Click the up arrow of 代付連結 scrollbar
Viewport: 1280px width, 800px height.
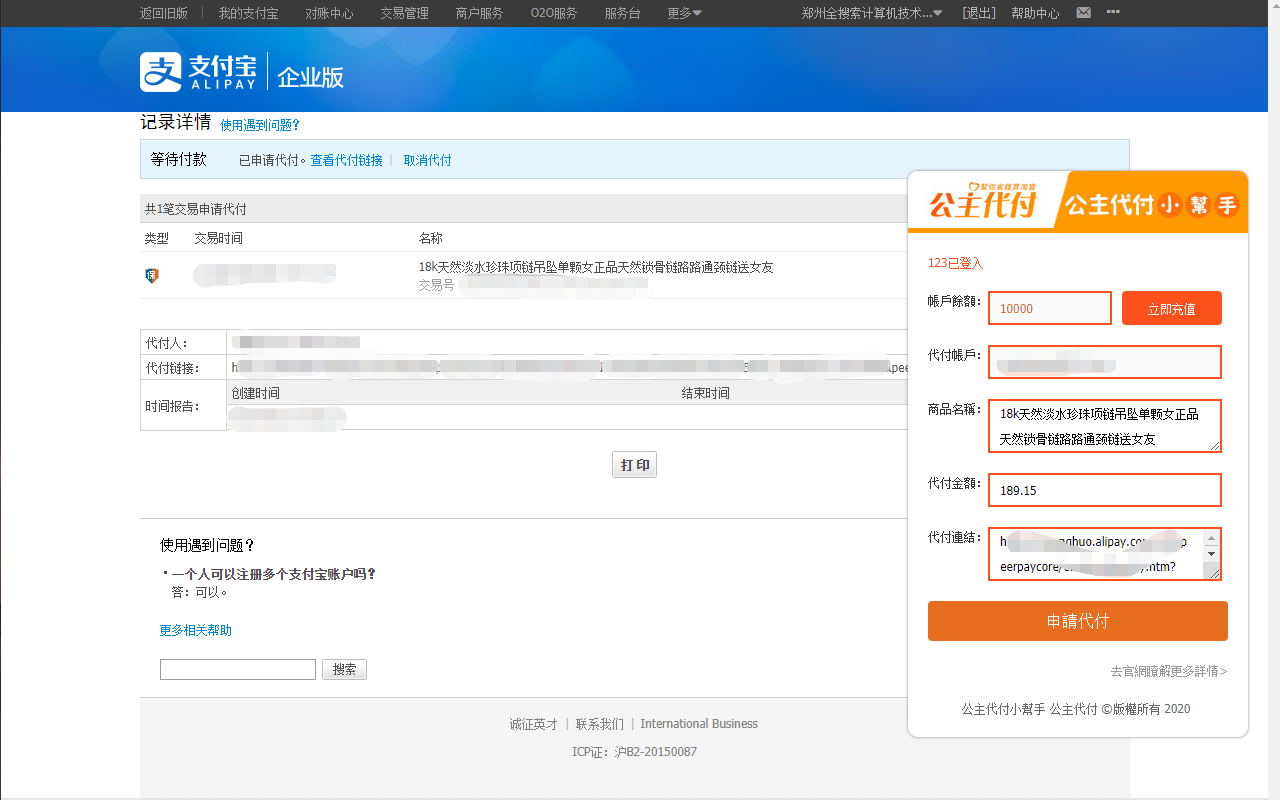(x=1212, y=538)
